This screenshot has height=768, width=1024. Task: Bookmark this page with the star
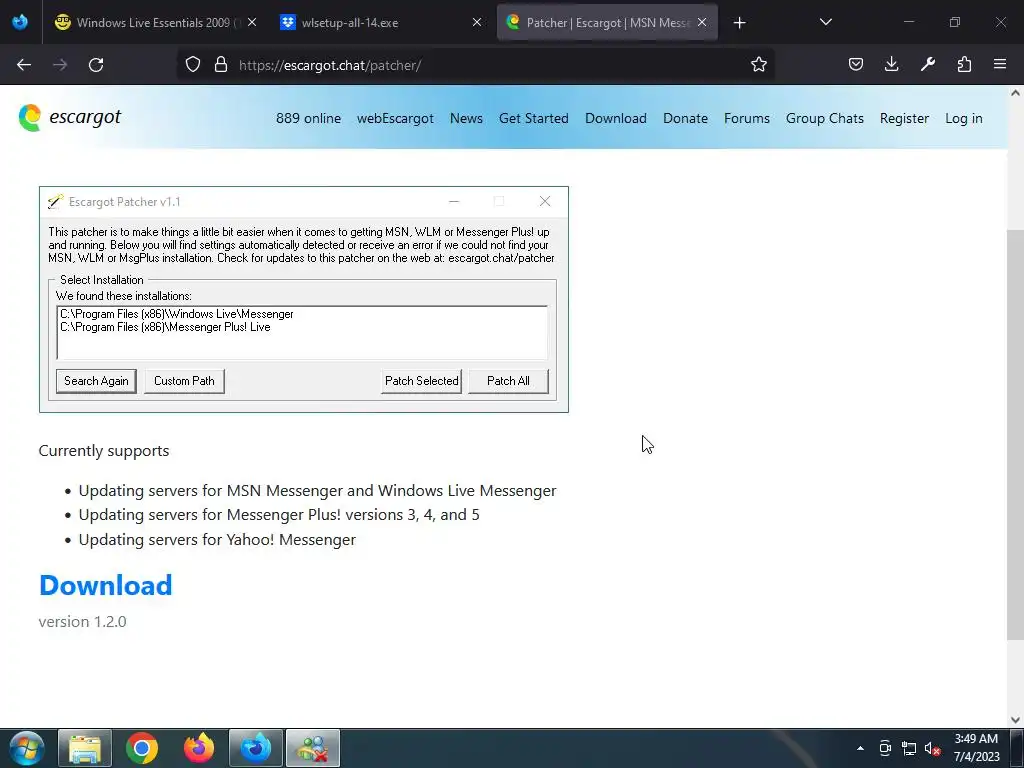758,65
